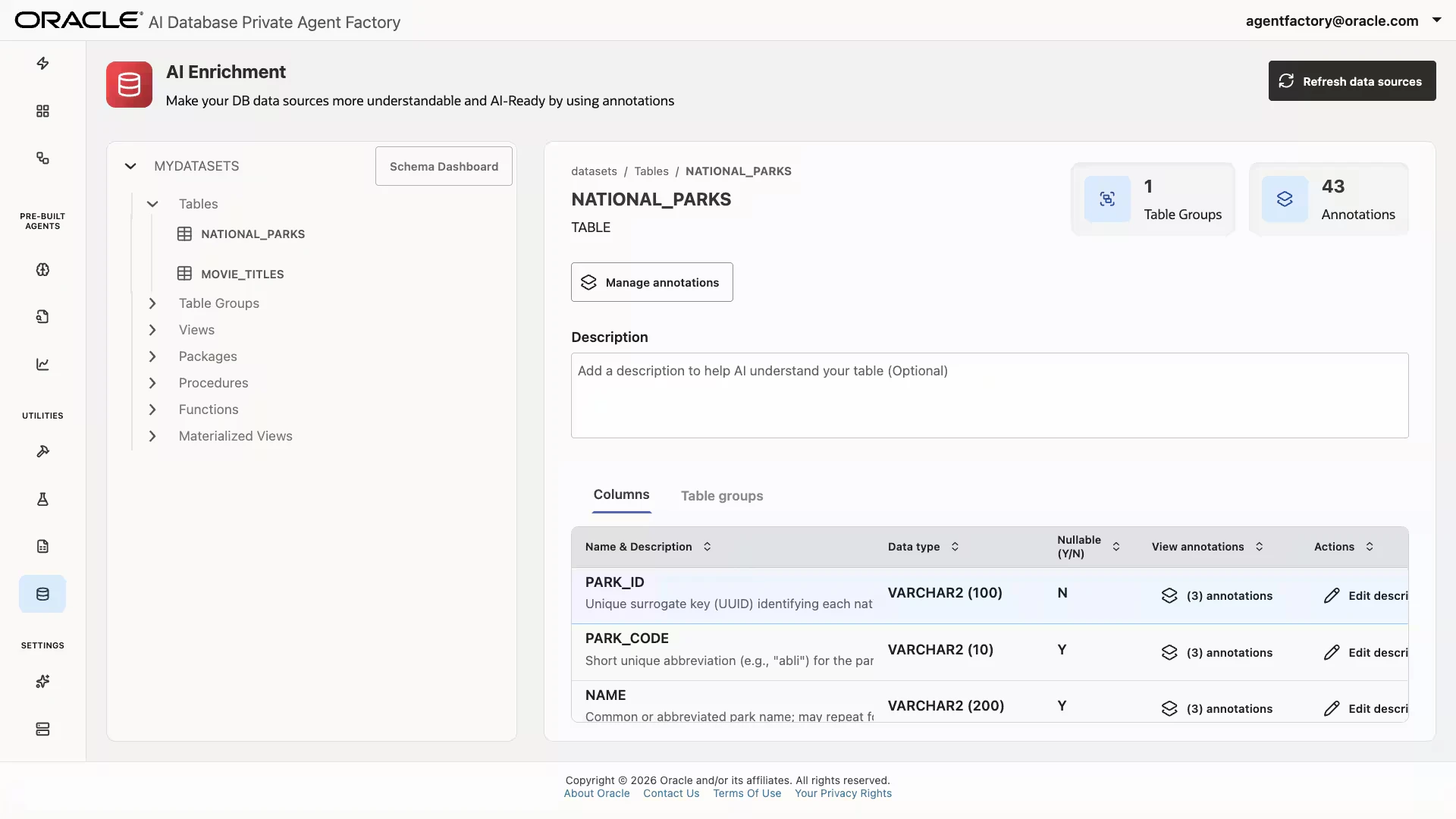Click the Table Groups stat card icon
This screenshot has width=1456, height=819.
click(1107, 199)
